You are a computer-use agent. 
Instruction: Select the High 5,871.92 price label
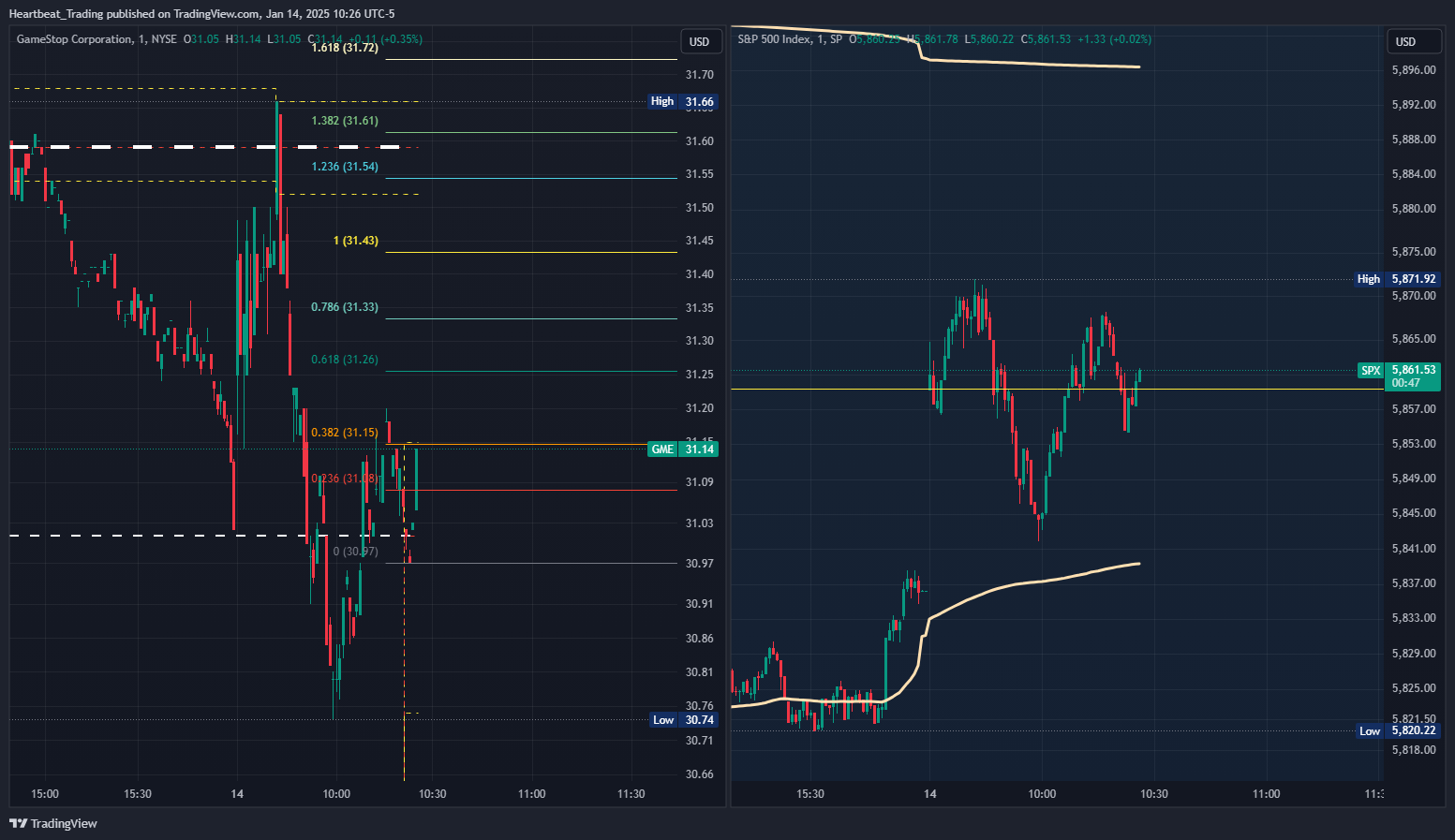point(1397,279)
